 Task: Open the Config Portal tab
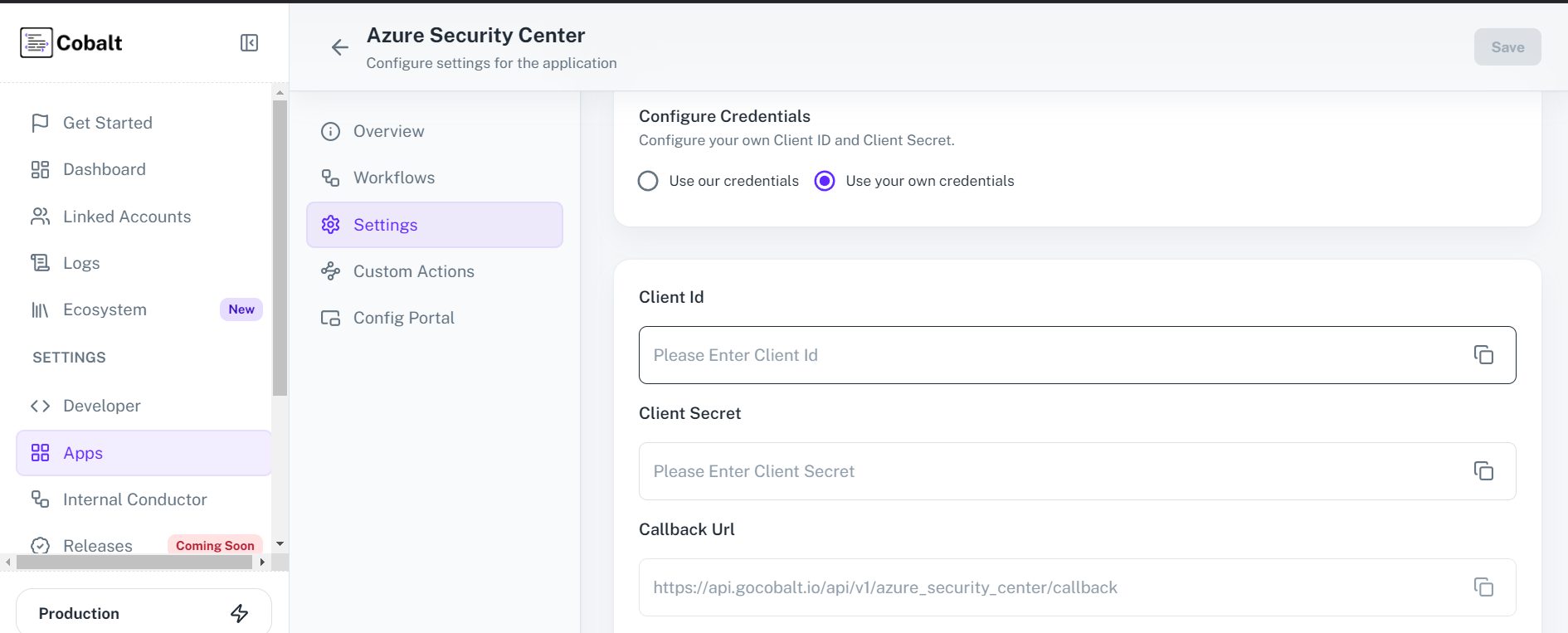point(435,318)
